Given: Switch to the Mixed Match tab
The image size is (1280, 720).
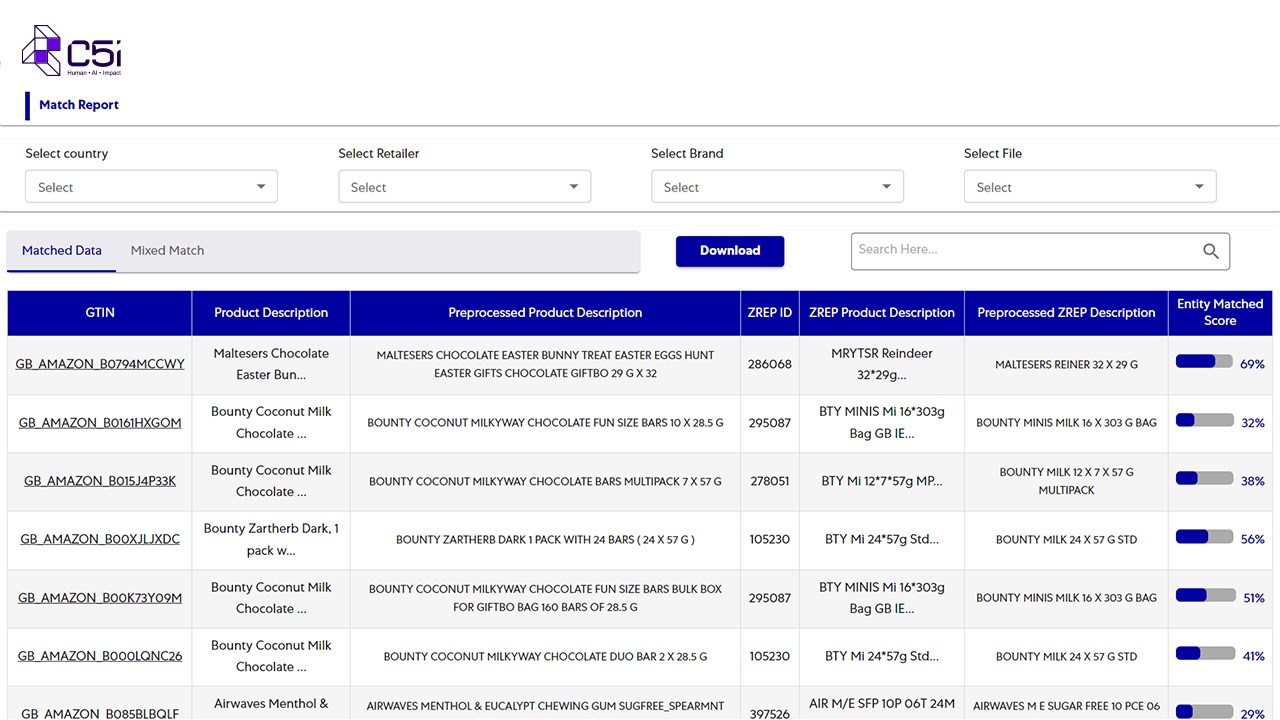Looking at the screenshot, I should [x=167, y=251].
